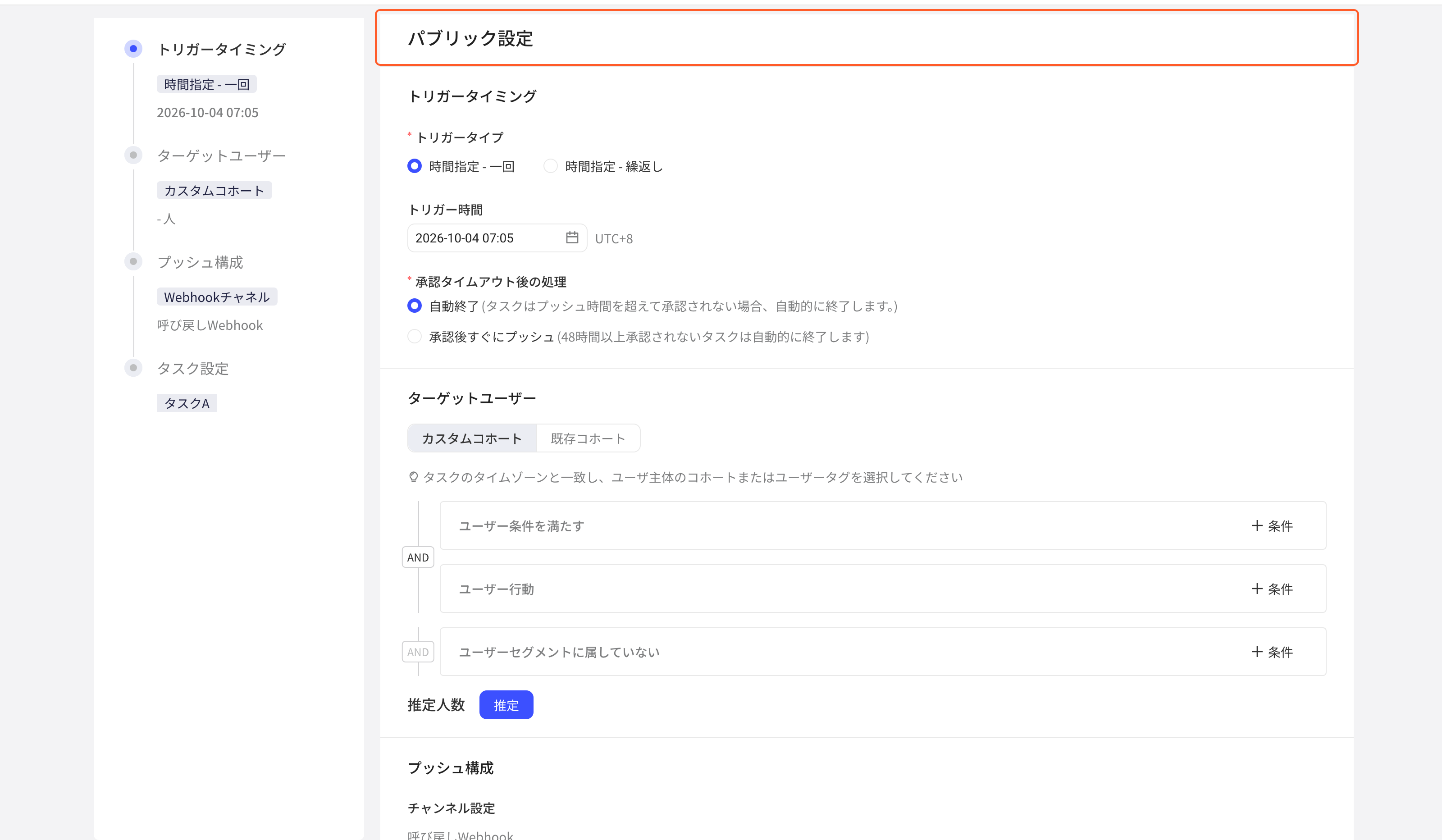The image size is (1442, 840).
Task: Jump to トリガータイミング step in sidebar
Action: (x=221, y=49)
